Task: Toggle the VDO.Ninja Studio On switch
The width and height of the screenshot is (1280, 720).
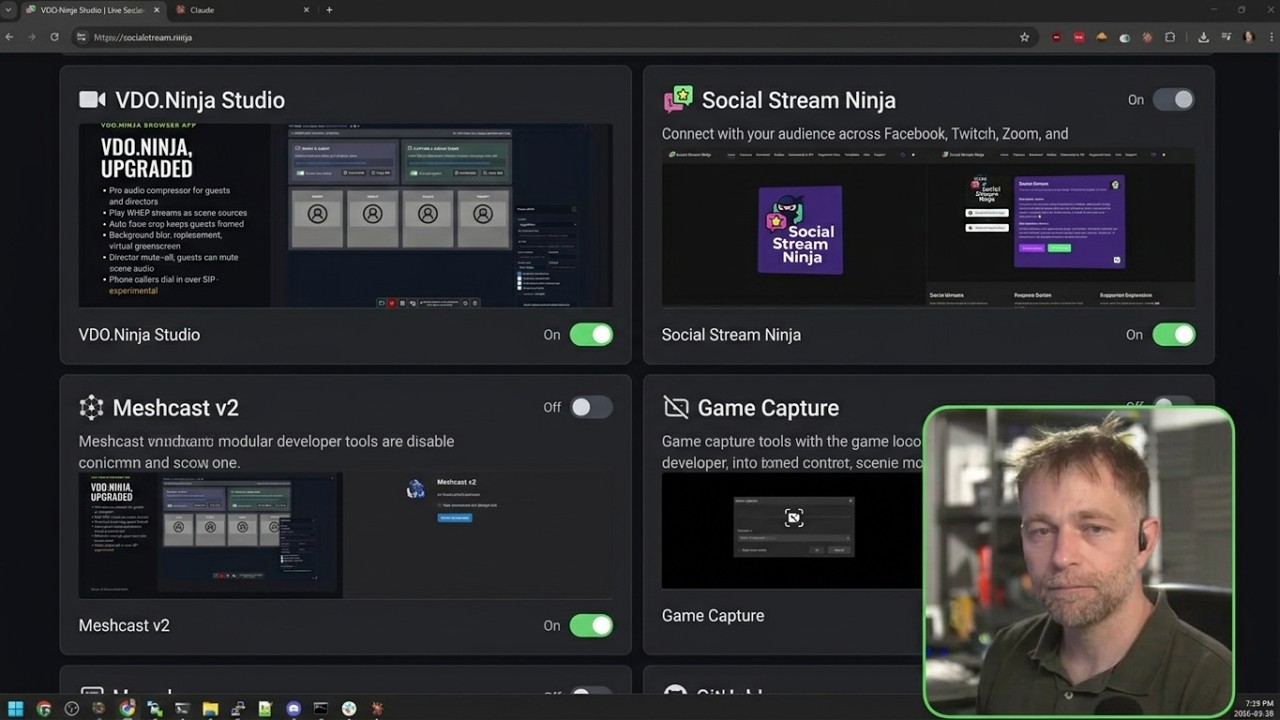Action: 591,335
